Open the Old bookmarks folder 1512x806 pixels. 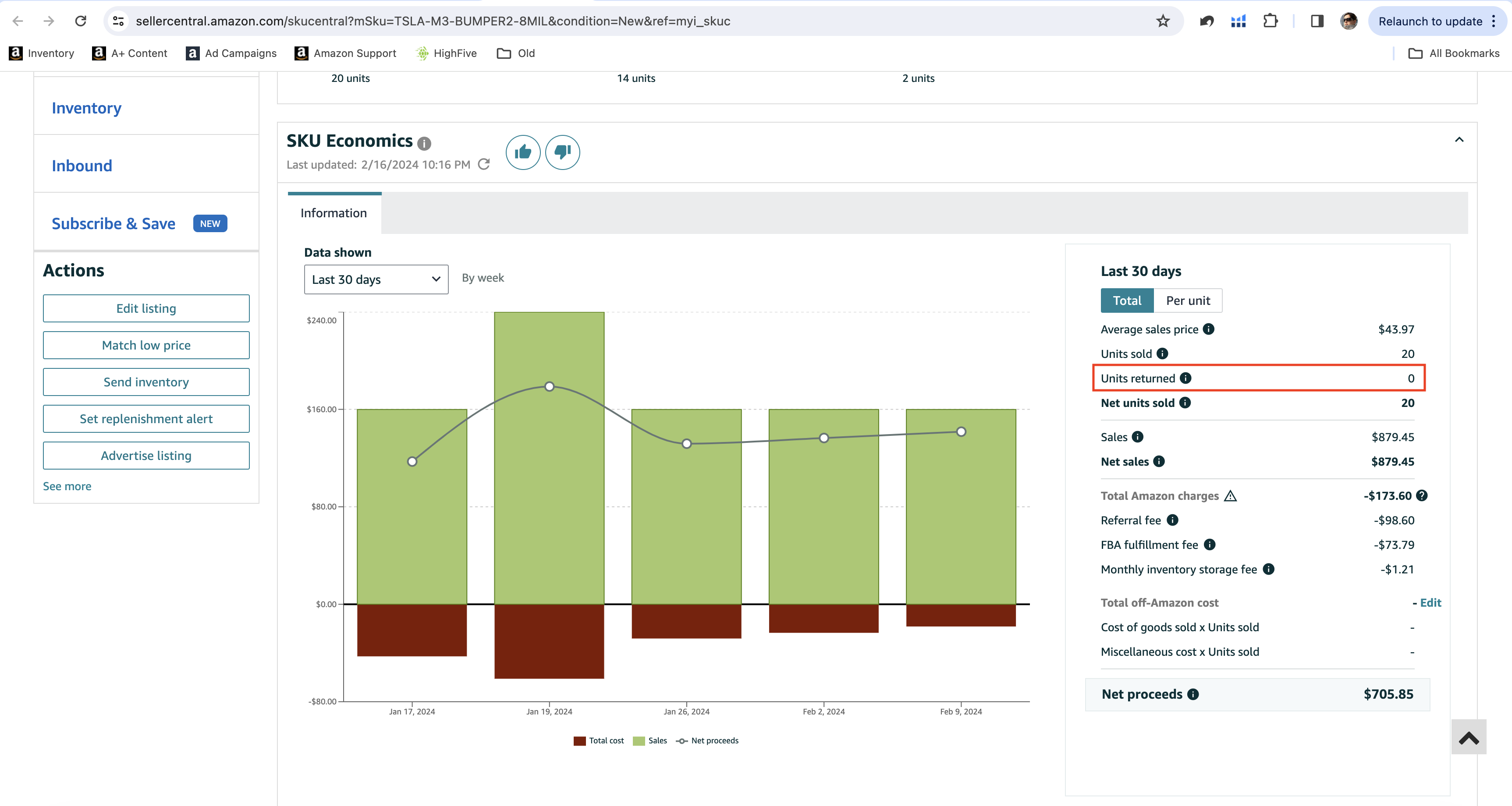(x=515, y=53)
